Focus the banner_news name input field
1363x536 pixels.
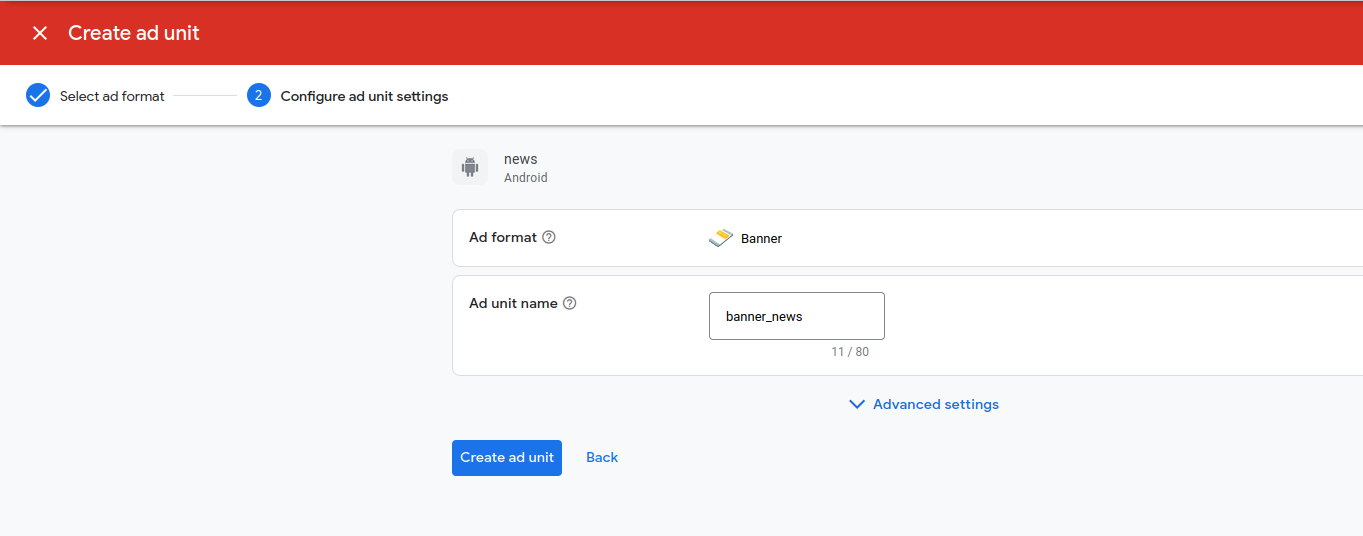(x=796, y=316)
